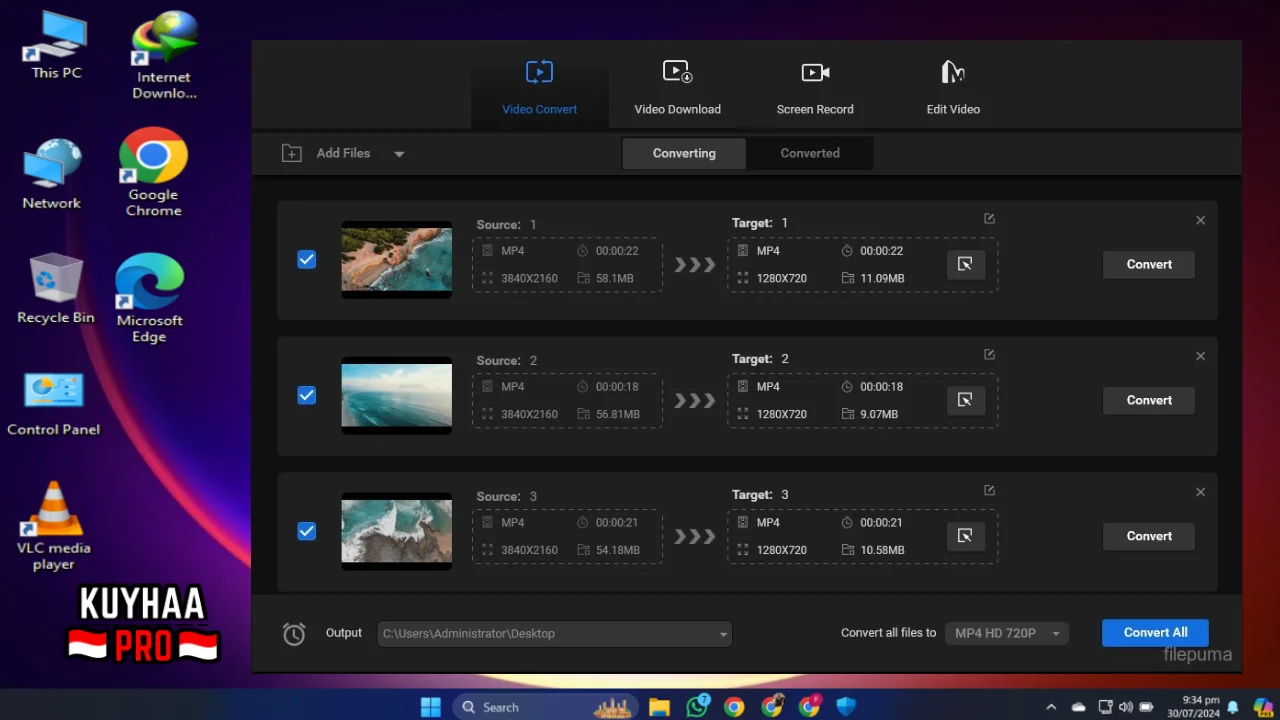The width and height of the screenshot is (1280, 720).
Task: Click the edit pencil icon for Target 3
Action: click(989, 491)
